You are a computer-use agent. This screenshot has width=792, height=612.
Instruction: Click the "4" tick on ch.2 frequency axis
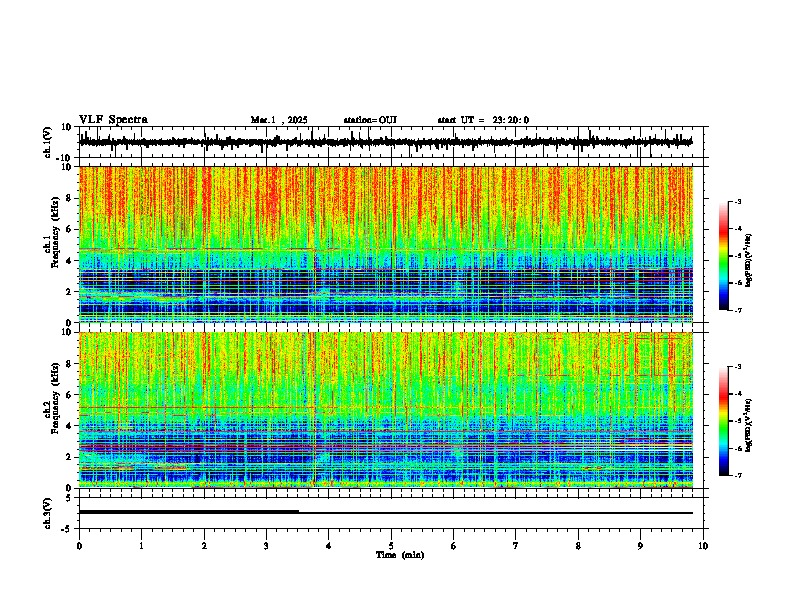70,426
